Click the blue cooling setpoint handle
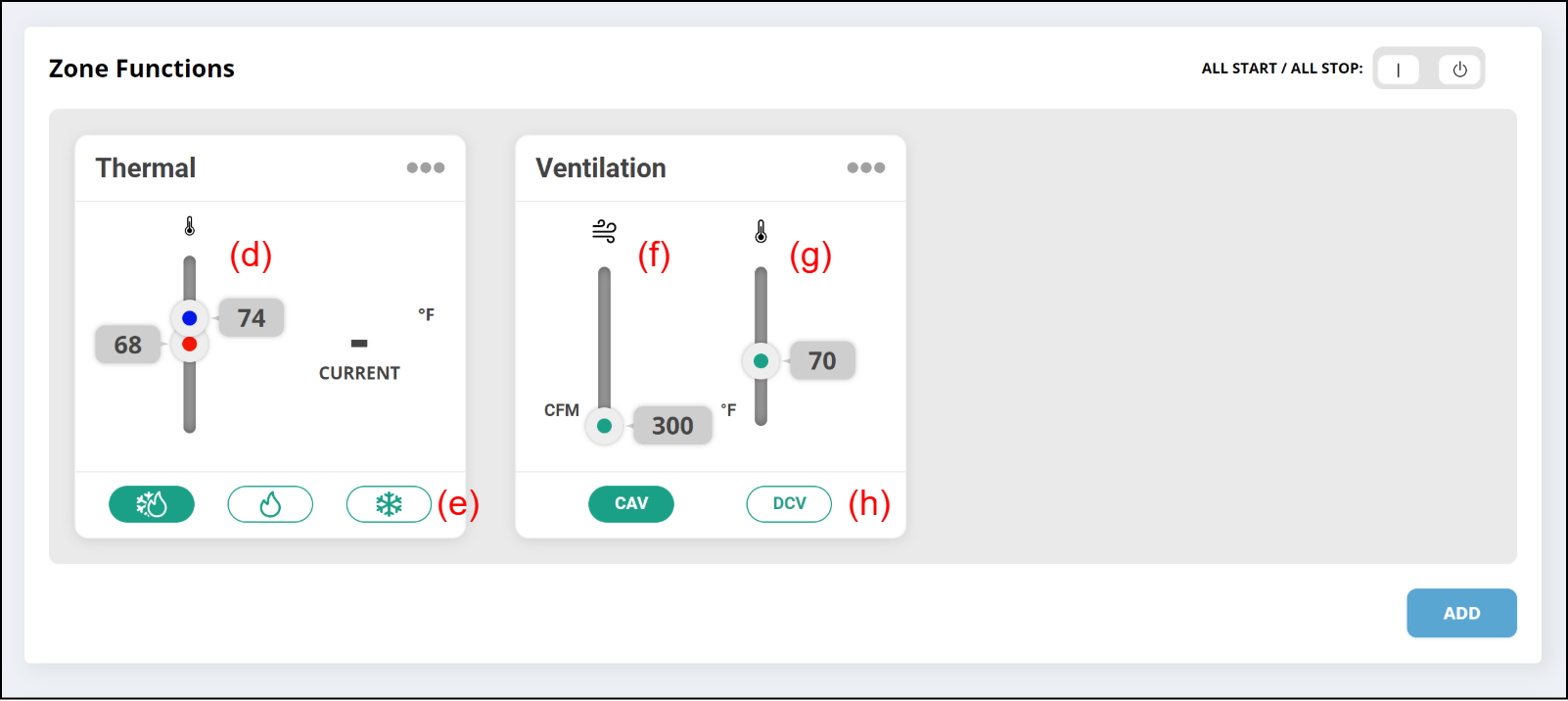Image resolution: width=1568 pixels, height=701 pixels. click(x=190, y=317)
